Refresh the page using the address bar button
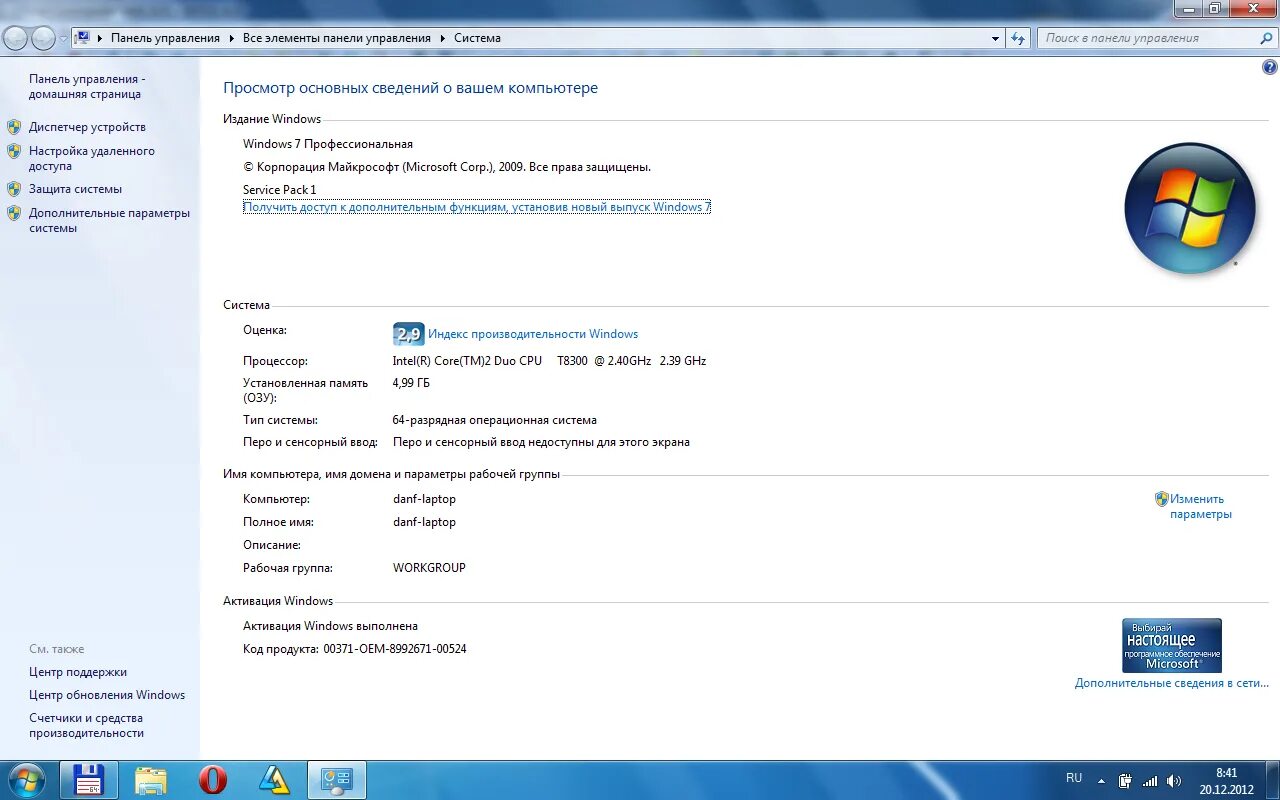Screen dimensions: 1280x800 (x=1019, y=38)
